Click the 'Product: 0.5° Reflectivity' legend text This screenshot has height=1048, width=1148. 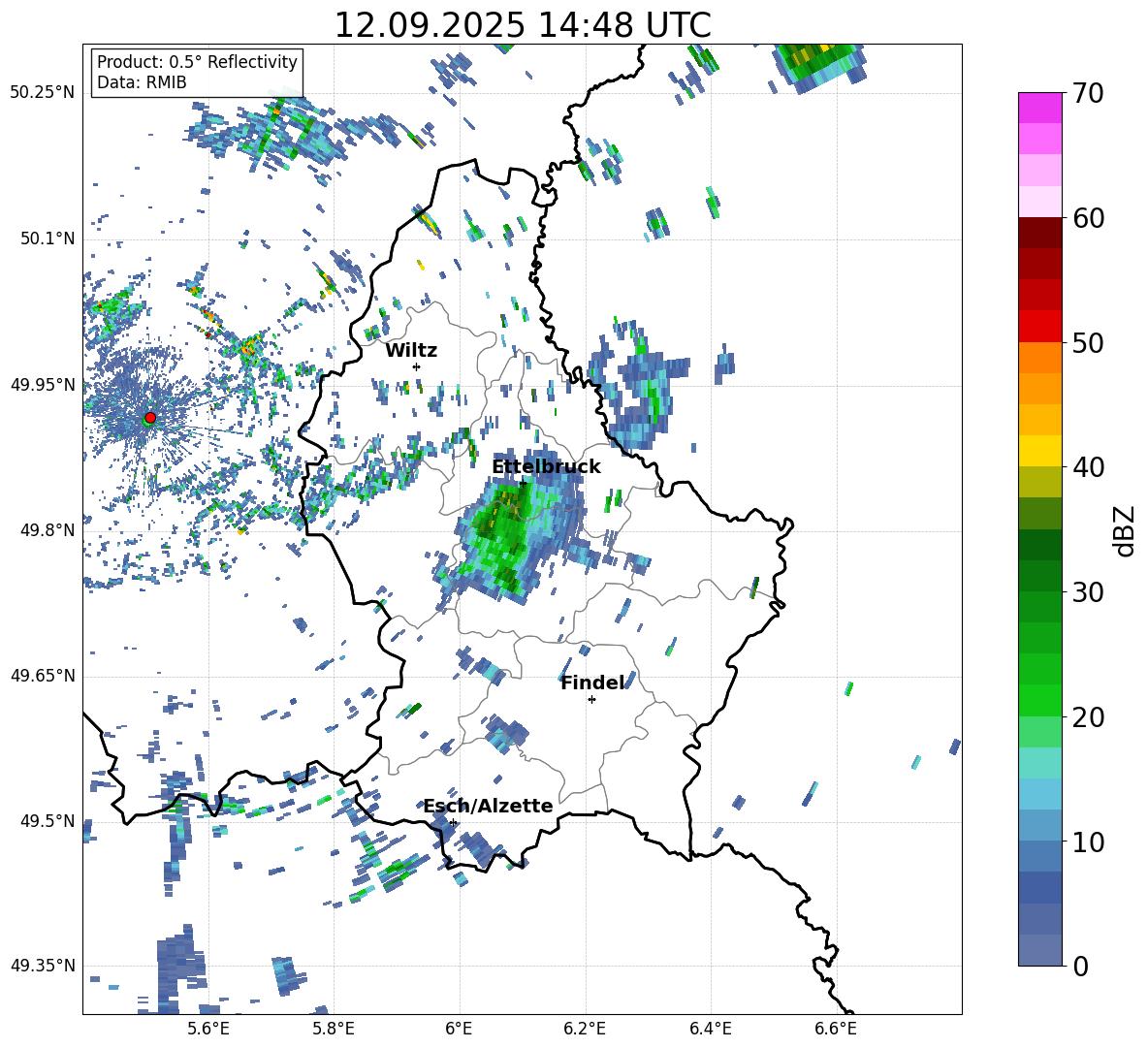tap(197, 62)
